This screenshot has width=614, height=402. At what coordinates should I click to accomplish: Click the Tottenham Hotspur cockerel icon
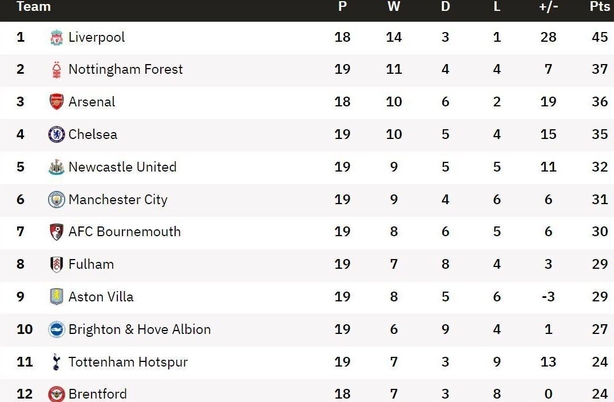coord(56,362)
